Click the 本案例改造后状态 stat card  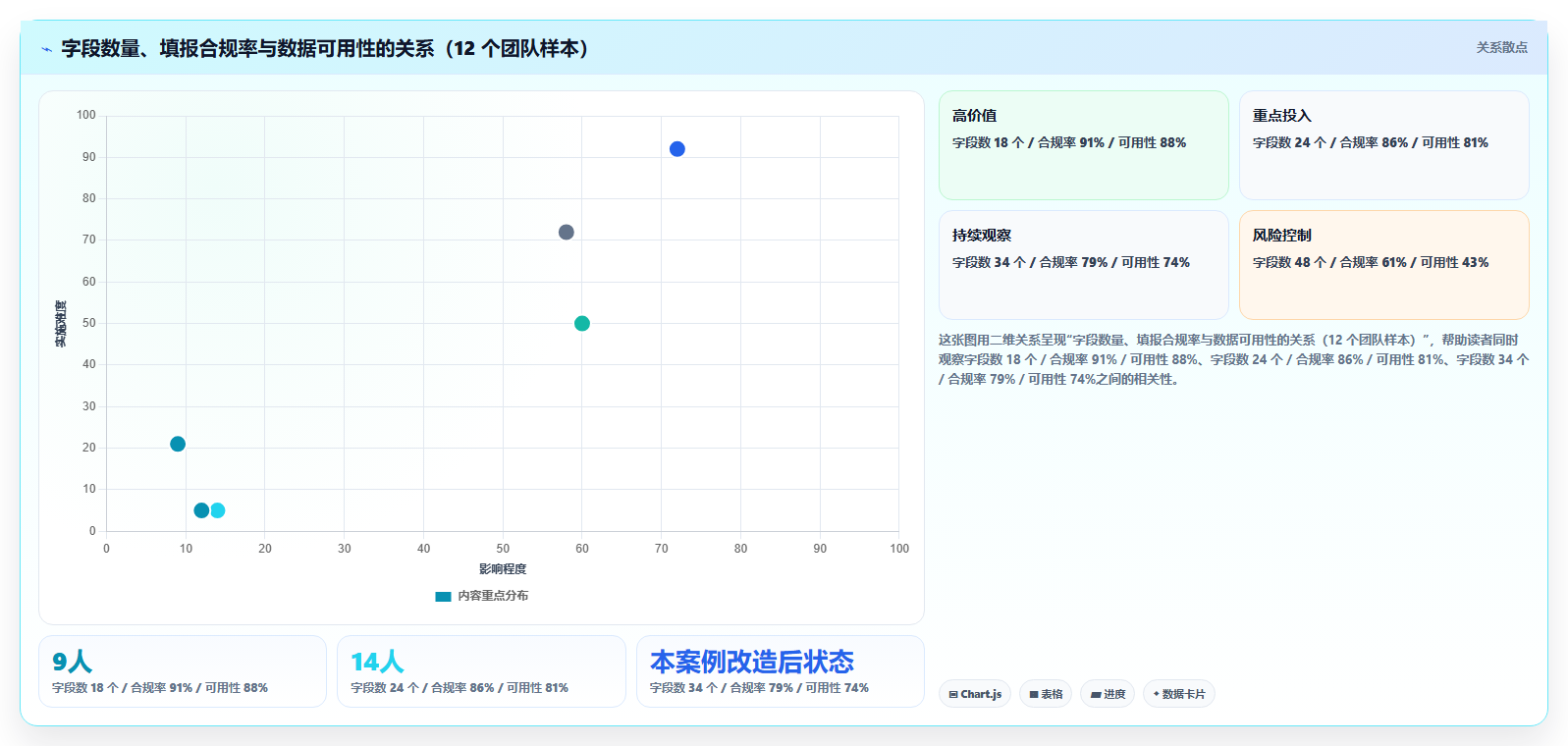(781, 671)
